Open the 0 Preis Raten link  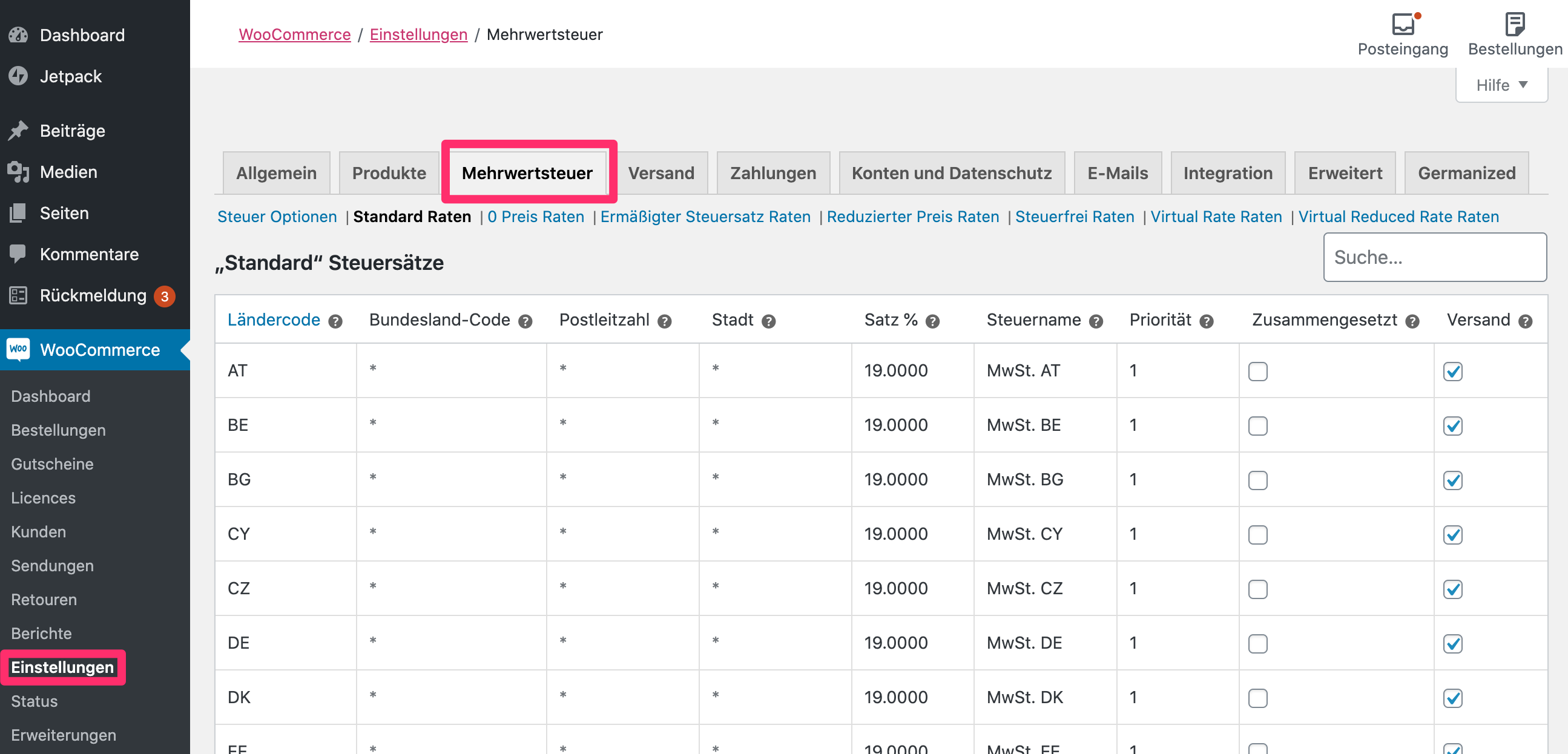[536, 217]
